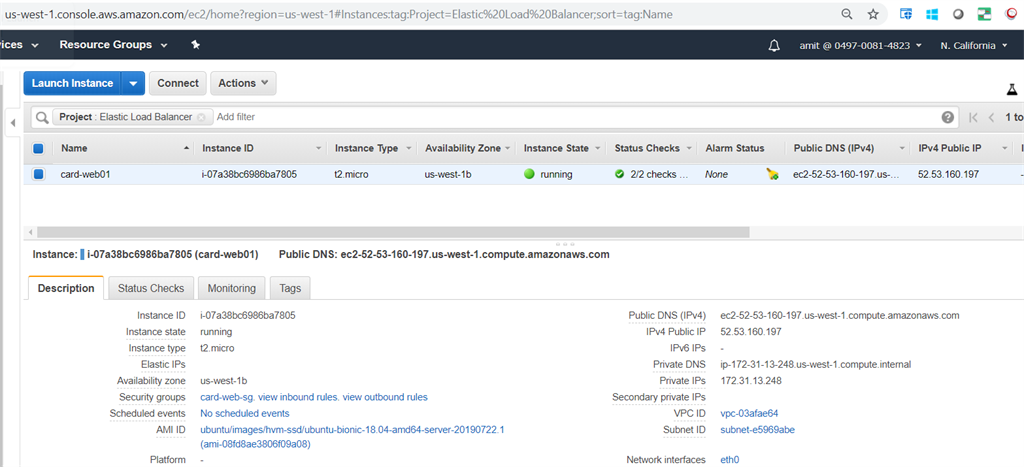Go to first page of instances

pyautogui.click(x=973, y=118)
